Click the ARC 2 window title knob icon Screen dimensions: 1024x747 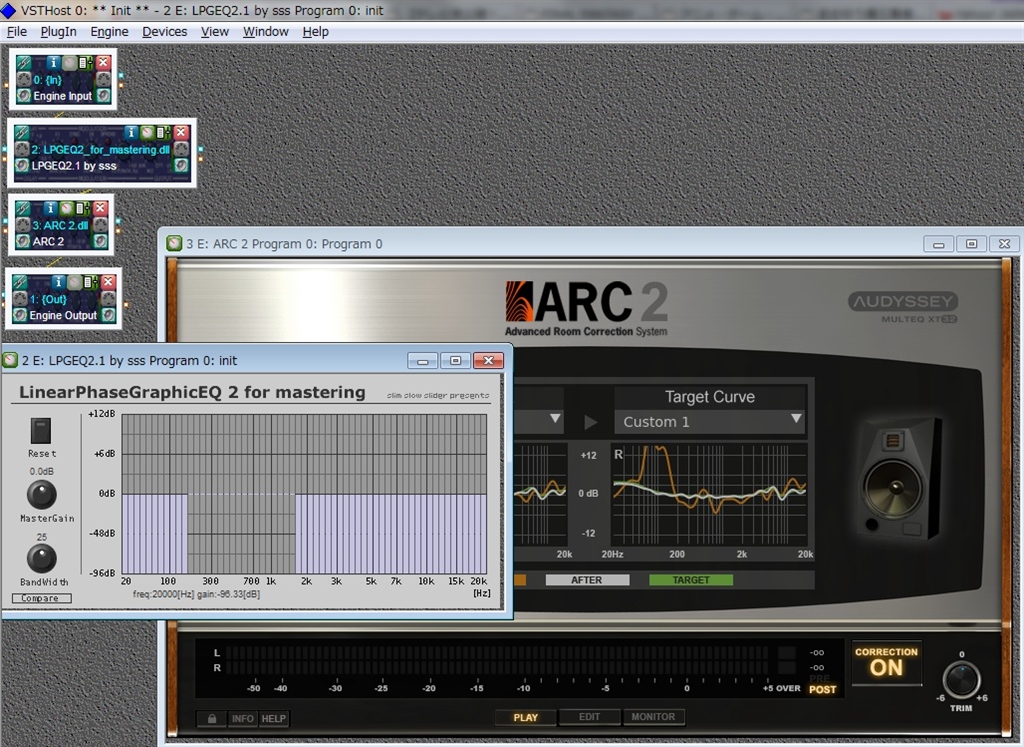(174, 244)
